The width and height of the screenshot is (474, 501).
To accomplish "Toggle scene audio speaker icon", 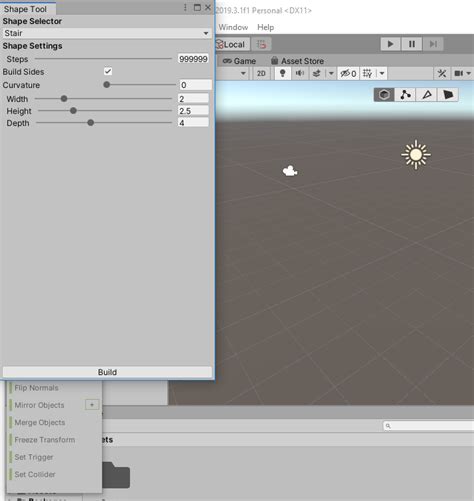I will [300, 73].
